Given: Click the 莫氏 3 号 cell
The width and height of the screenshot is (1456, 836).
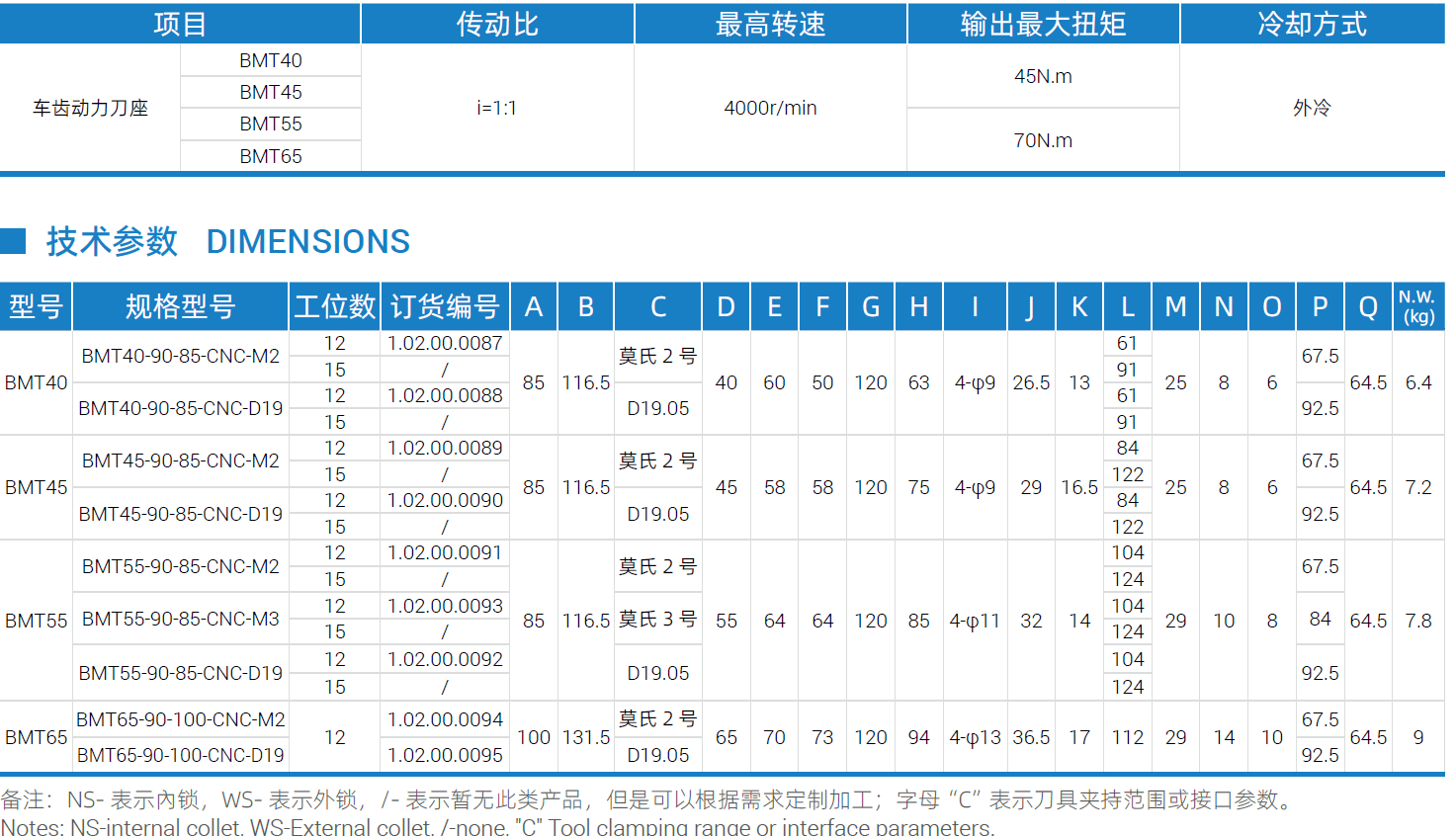Looking at the screenshot, I should (x=658, y=619).
